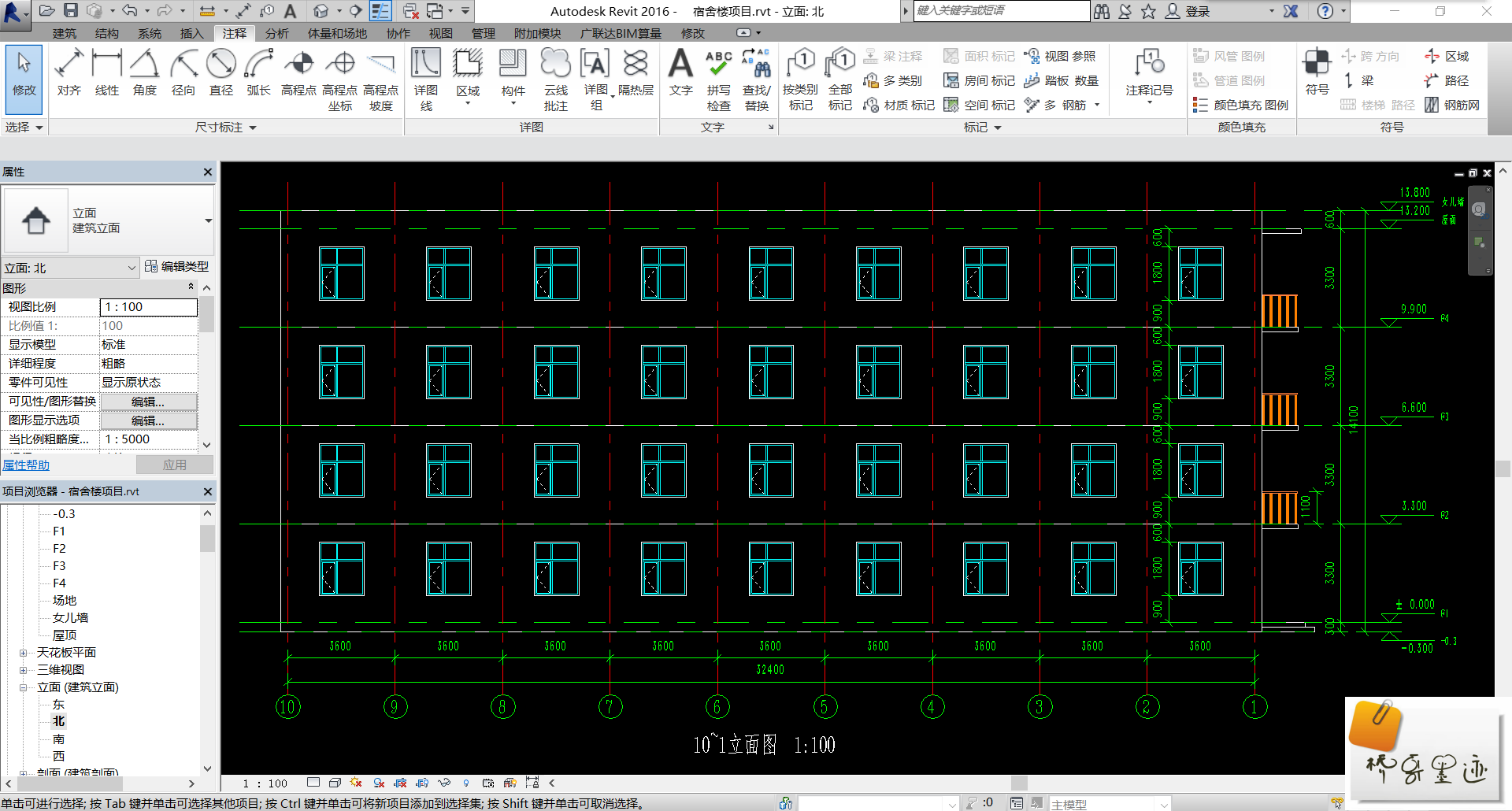Toggle Thin Lines in quick access toolbar
The width and height of the screenshot is (1512, 811).
pyautogui.click(x=380, y=11)
